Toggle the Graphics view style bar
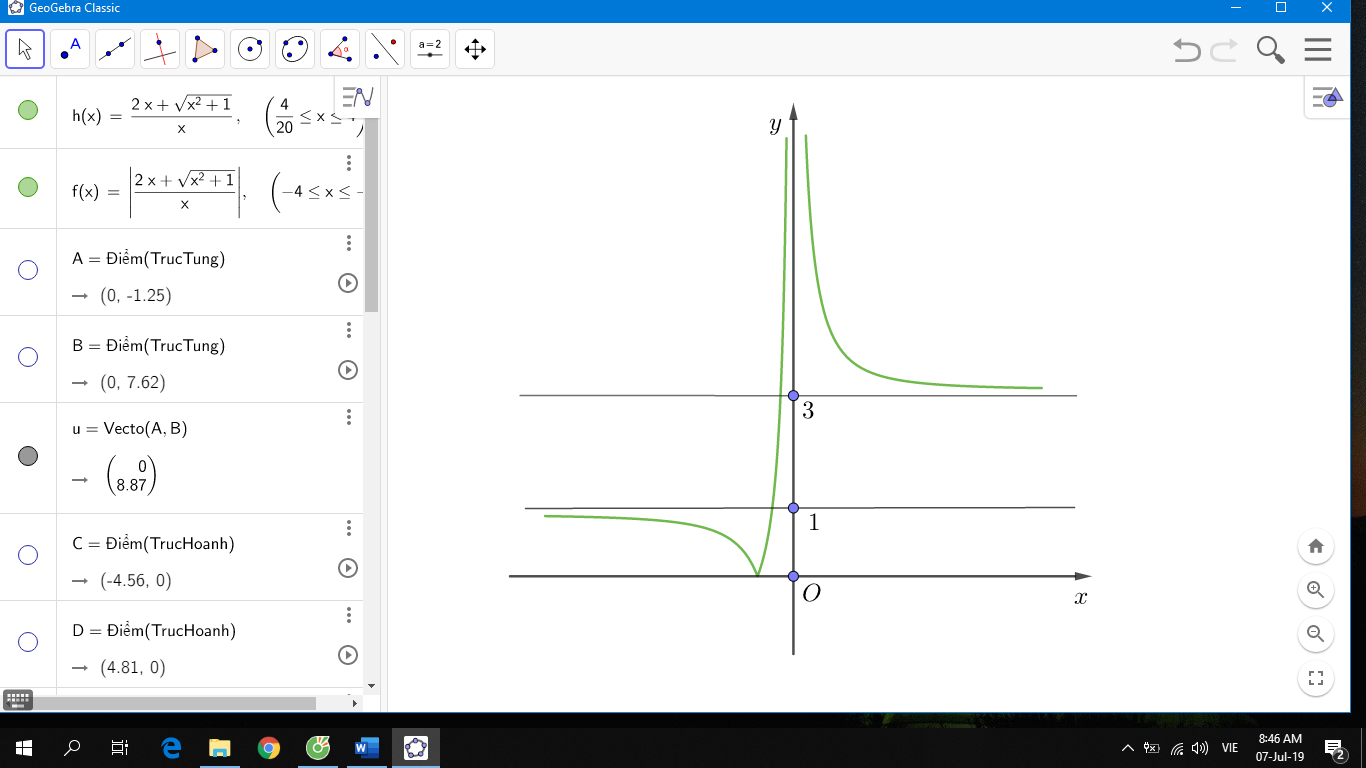 (x=1326, y=98)
